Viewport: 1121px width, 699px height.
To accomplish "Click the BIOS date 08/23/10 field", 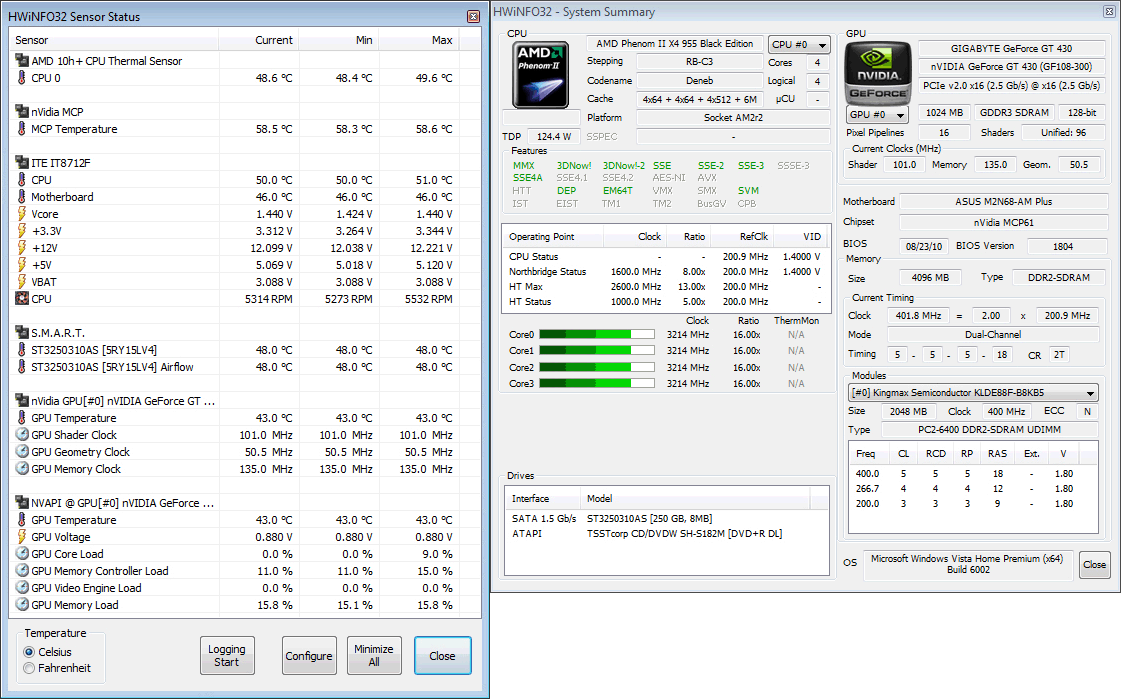I will click(x=924, y=246).
